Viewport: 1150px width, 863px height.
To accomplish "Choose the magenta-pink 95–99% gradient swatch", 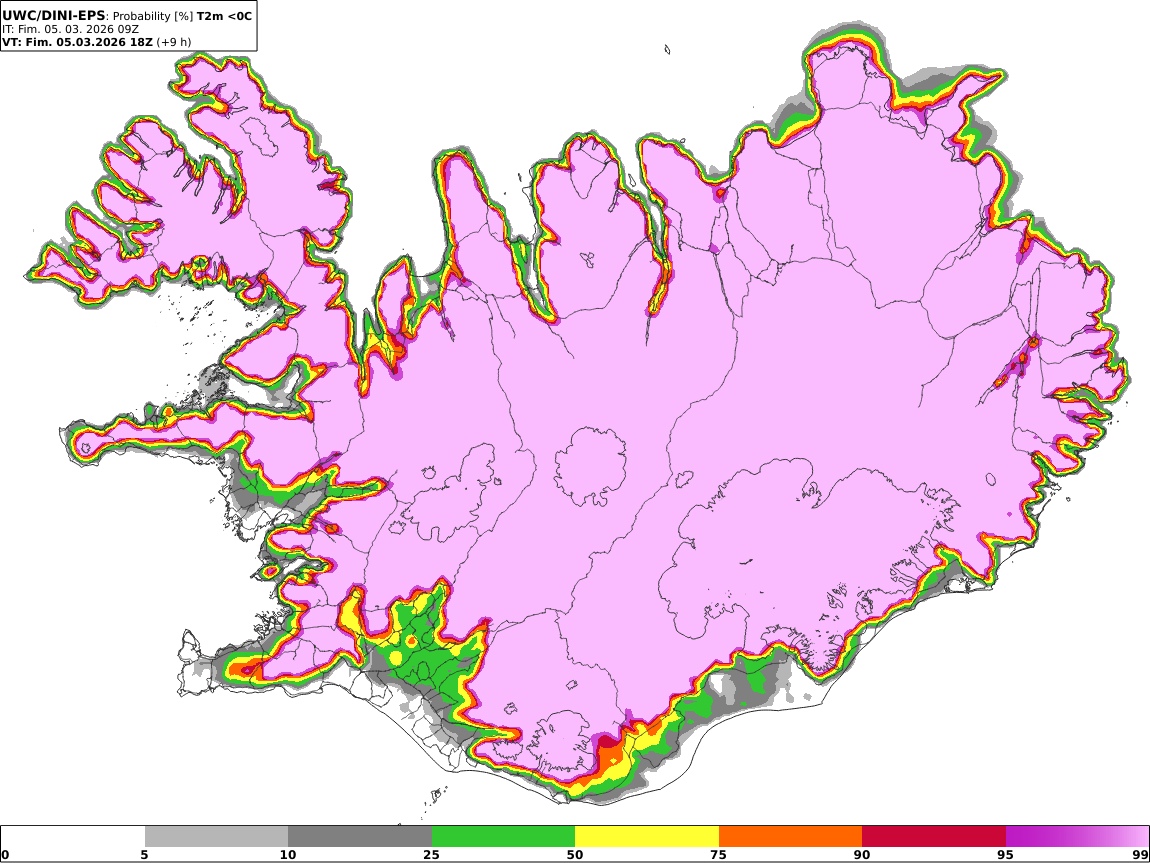I will click(x=1077, y=836).
